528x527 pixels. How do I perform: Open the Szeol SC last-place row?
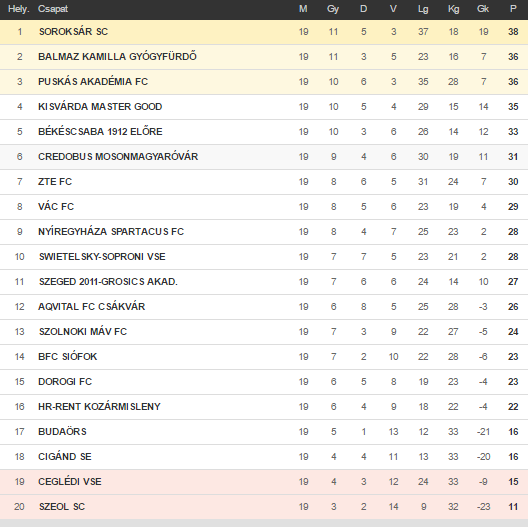click(264, 507)
